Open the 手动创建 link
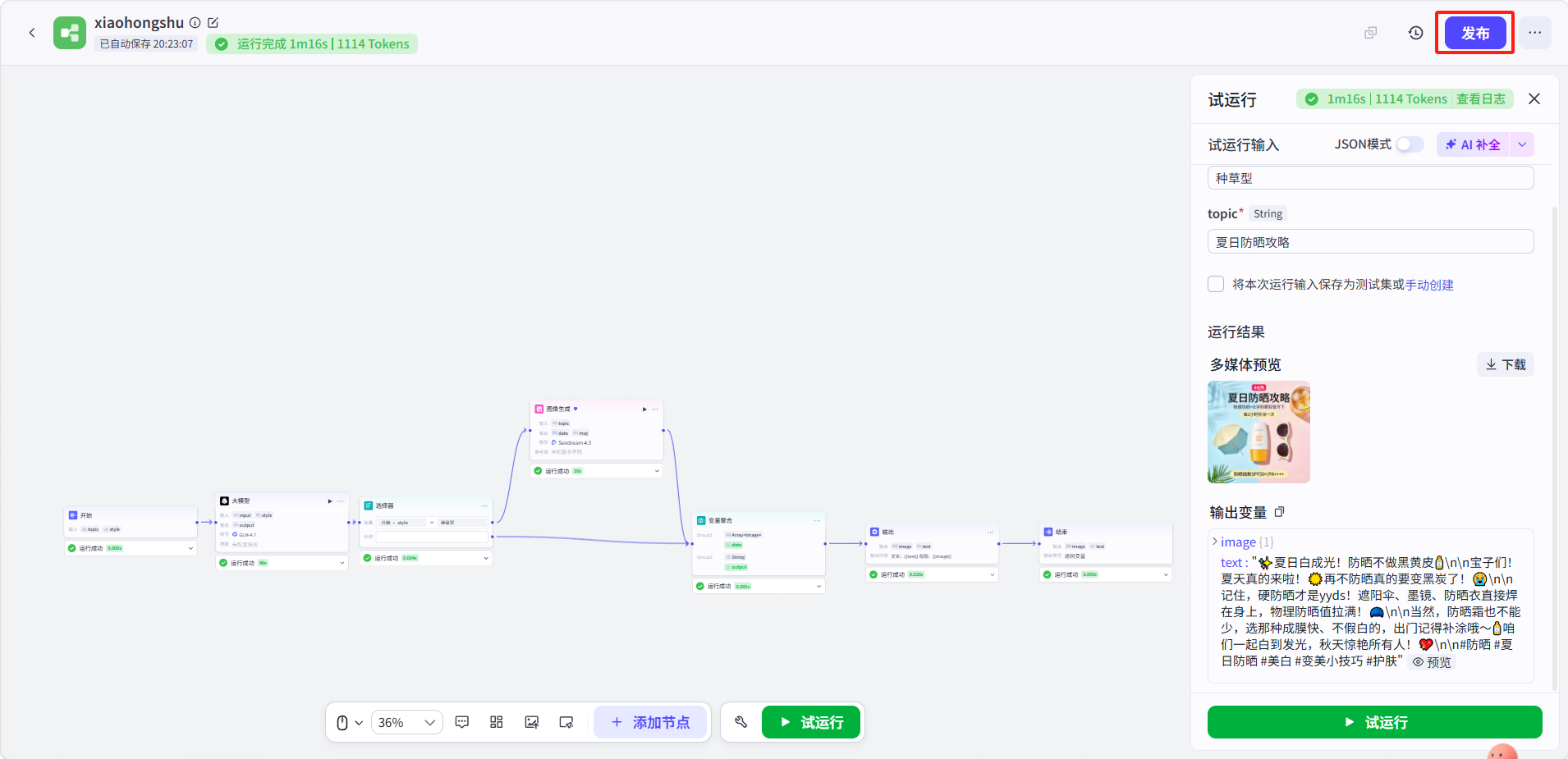The height and width of the screenshot is (759, 1568). [x=1429, y=285]
